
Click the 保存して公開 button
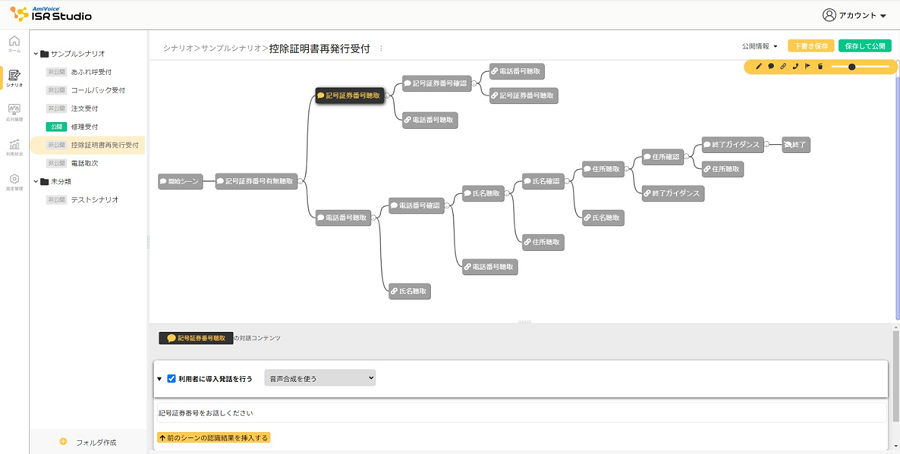865,46
